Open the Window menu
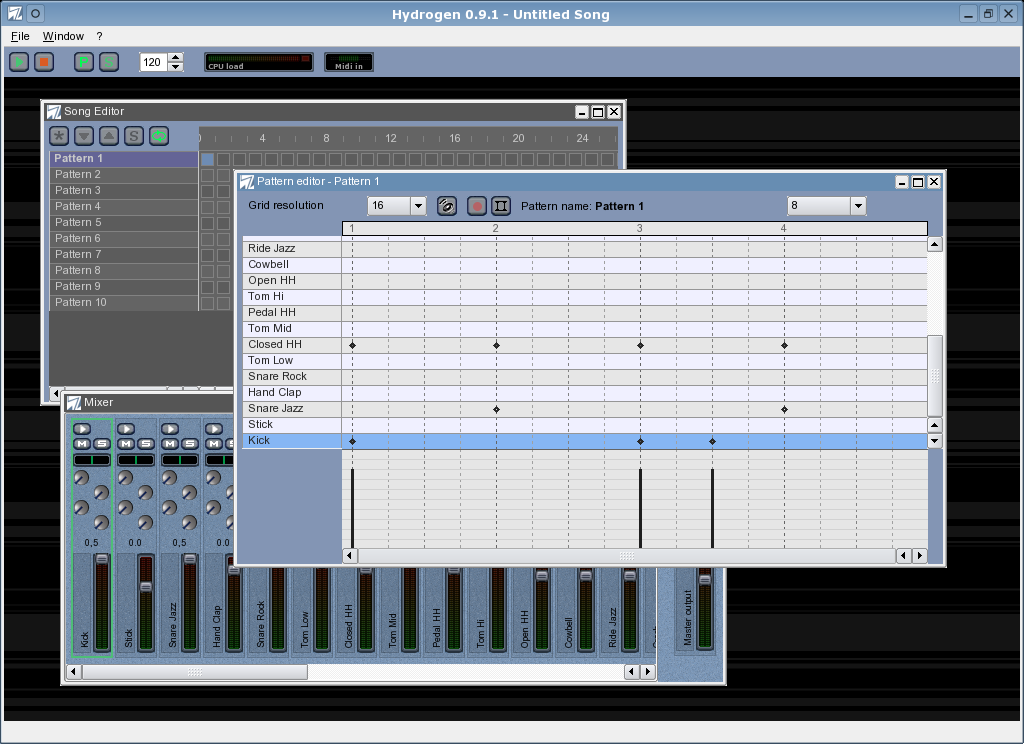Viewport: 1024px width, 744px height. pyautogui.click(x=63, y=36)
